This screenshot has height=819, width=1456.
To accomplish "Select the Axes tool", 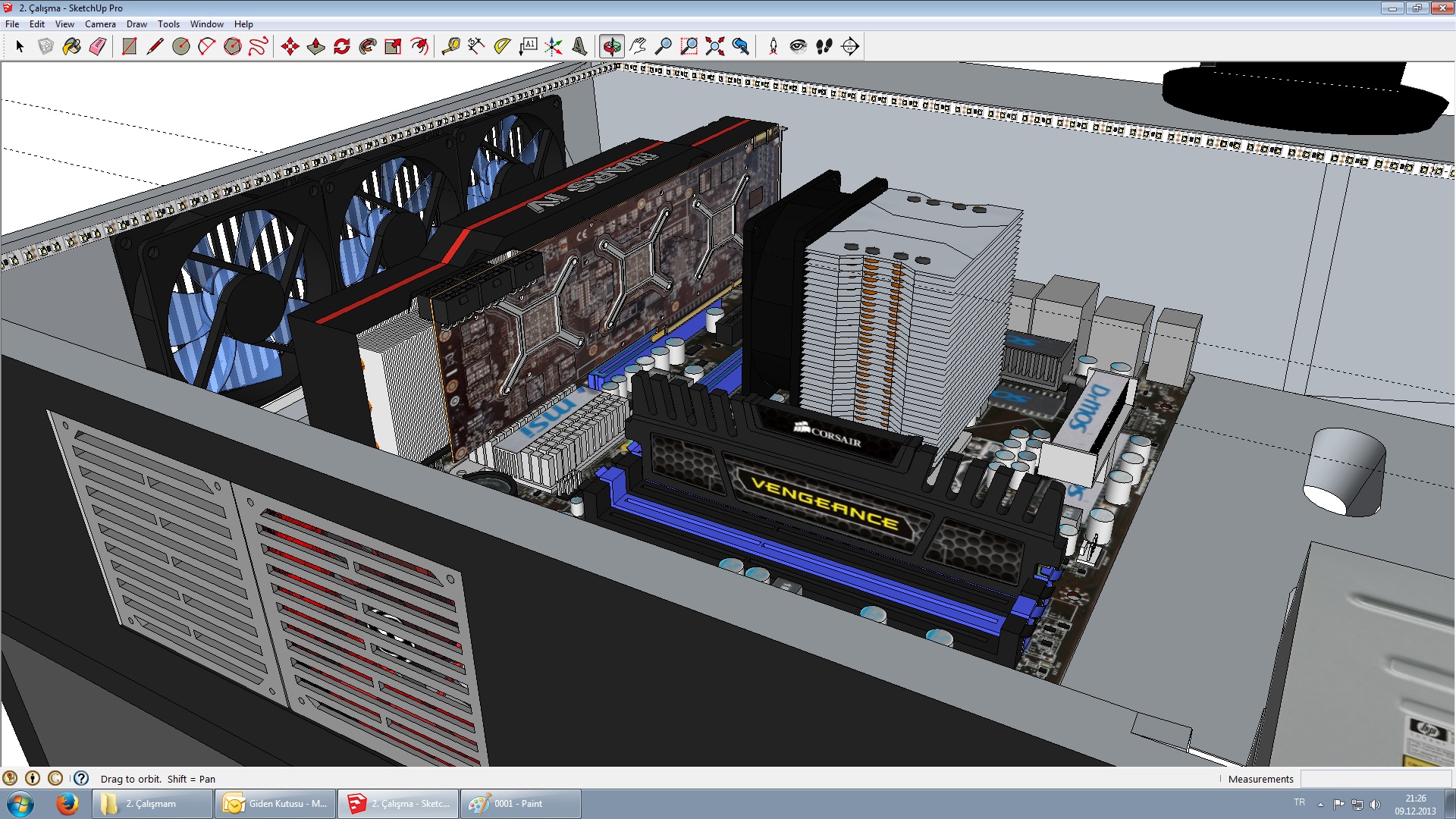I will (x=554, y=46).
